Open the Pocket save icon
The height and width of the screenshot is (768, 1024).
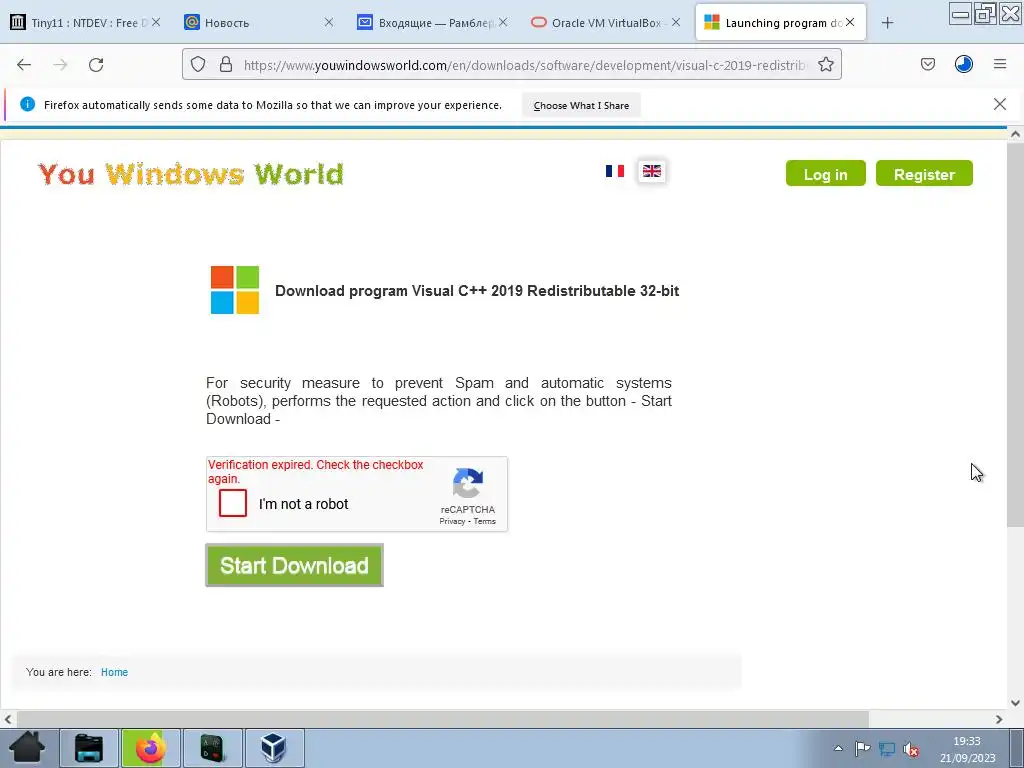927,64
